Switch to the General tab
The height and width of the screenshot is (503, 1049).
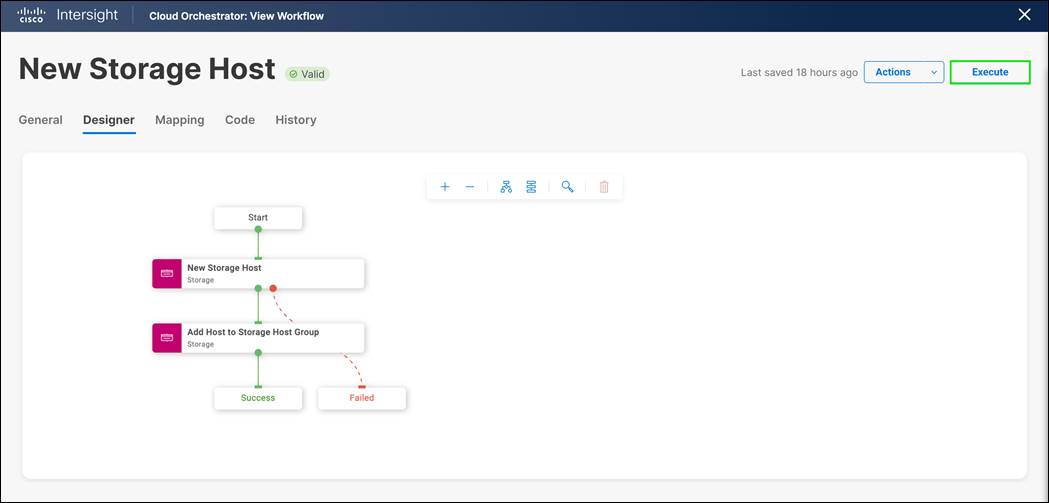tap(41, 120)
